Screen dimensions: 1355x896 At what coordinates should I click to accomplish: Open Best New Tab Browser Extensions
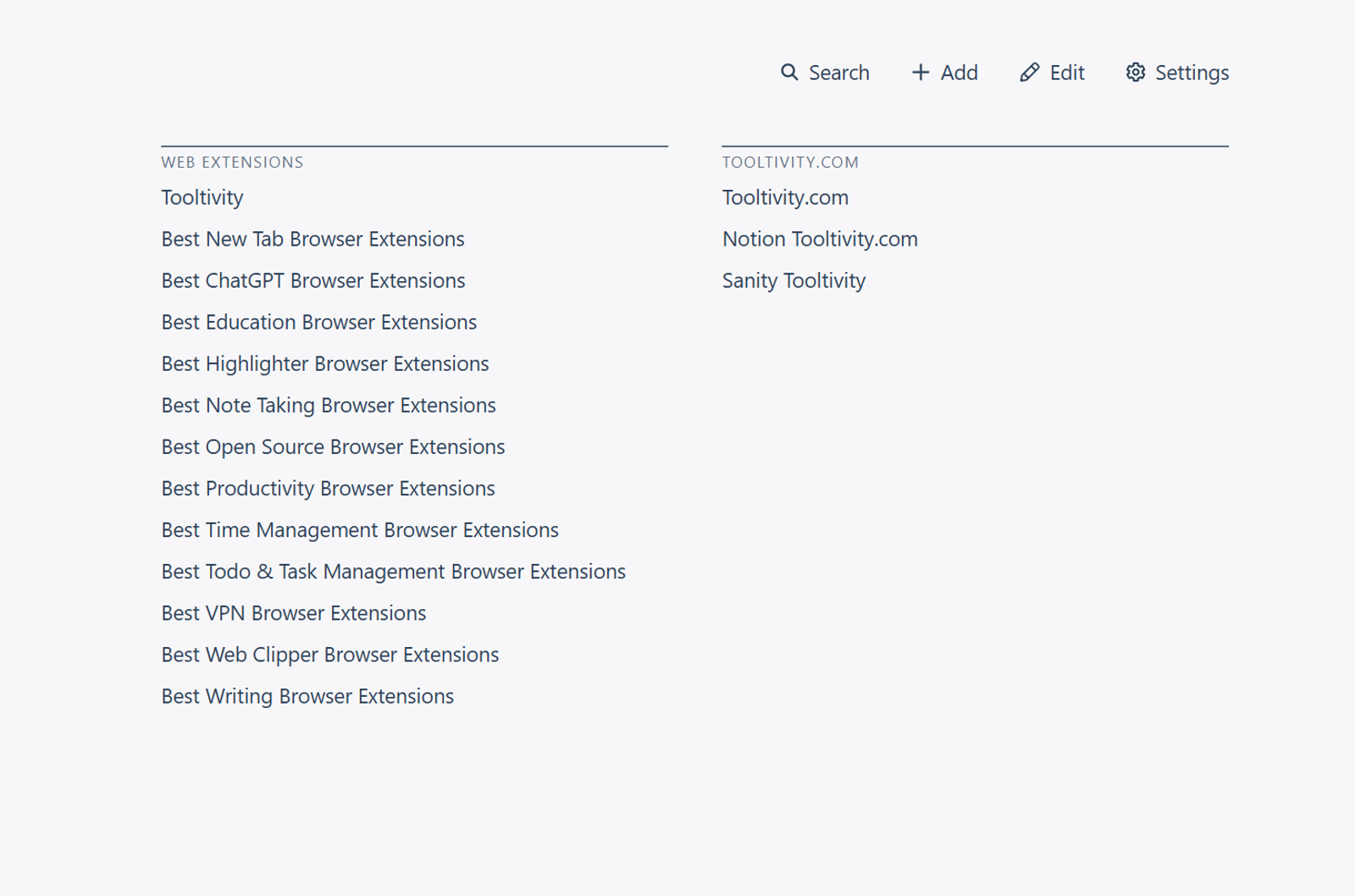pos(313,239)
